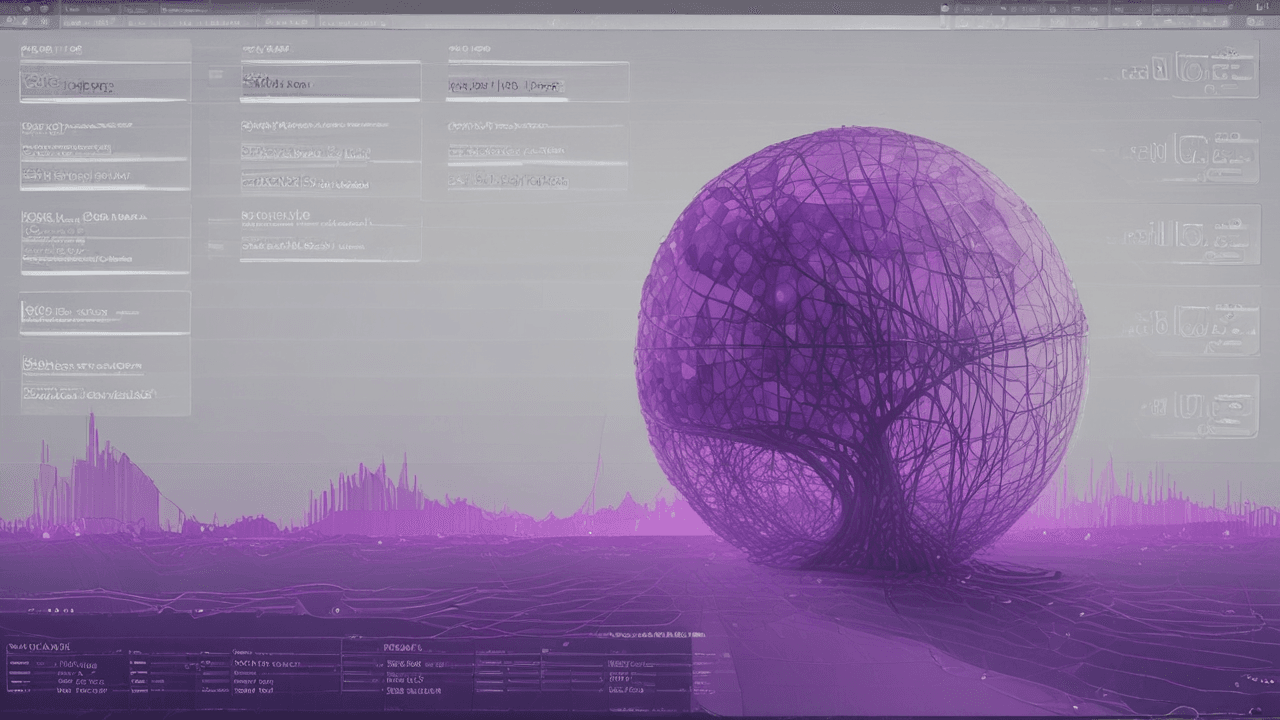This screenshot has height=720, width=1280.
Task: Toggle the small switch beside the second column's top field
Action: click(215, 74)
